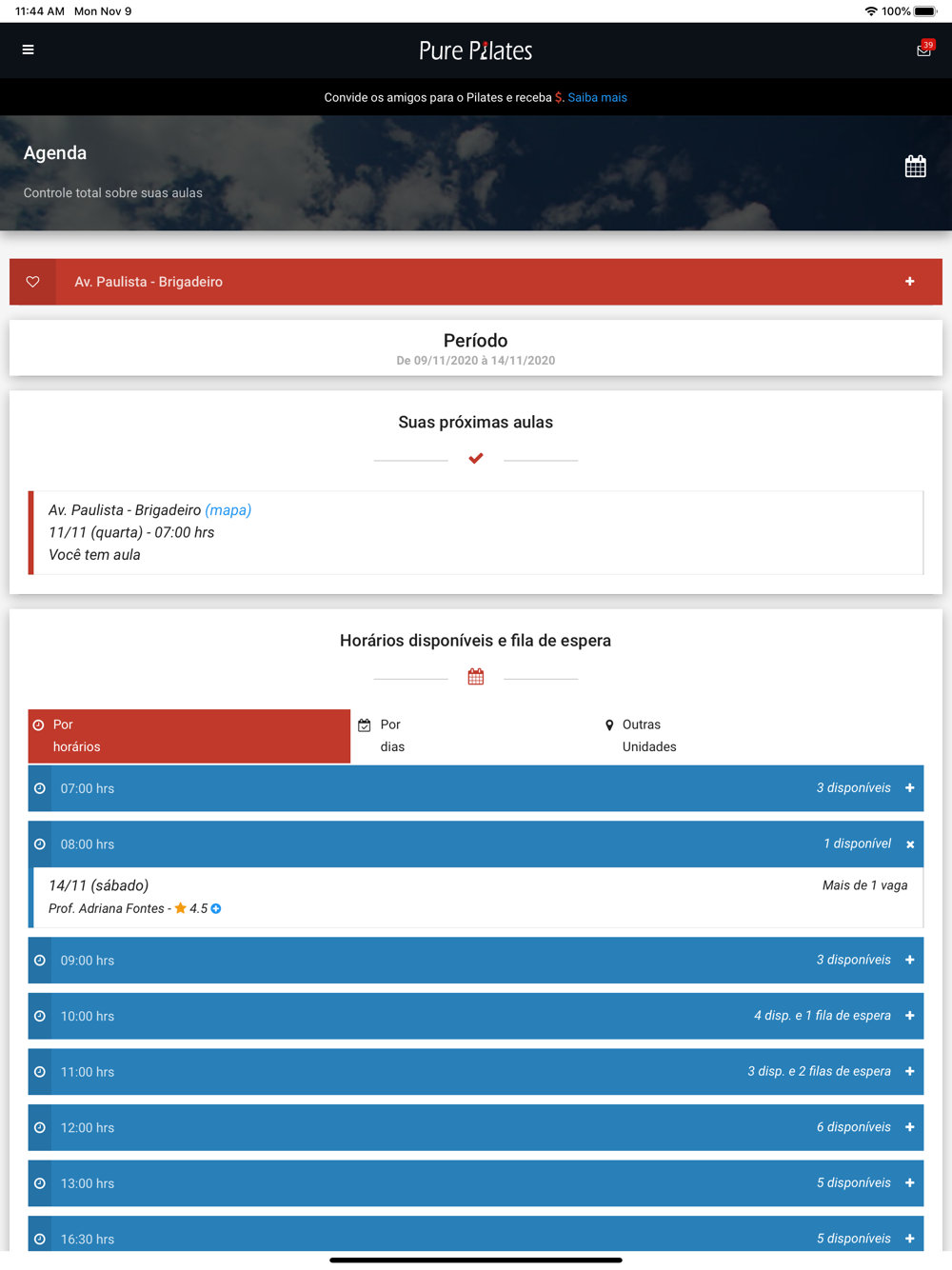Viewport: 952px width, 1270px height.
Task: Click the clock icon on 13:00 hrs row
Action: click(40, 1183)
